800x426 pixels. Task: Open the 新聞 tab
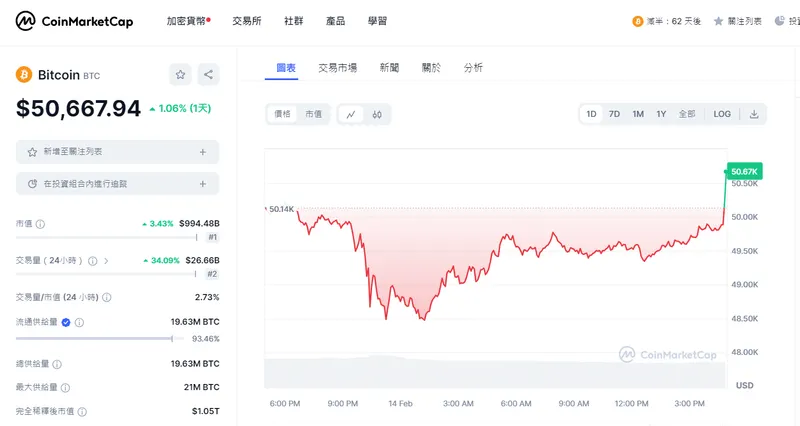(389, 67)
